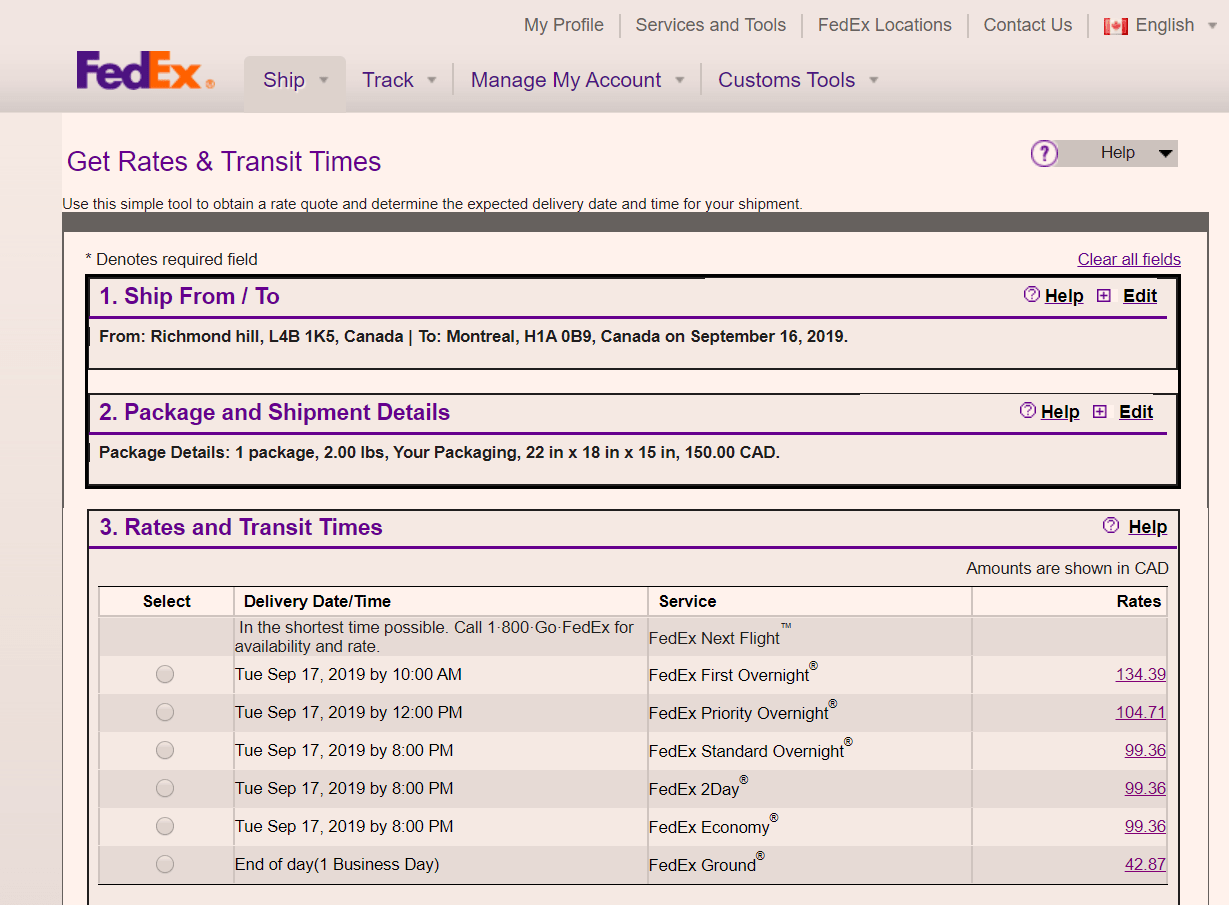Click the From Richmond hill address summary
1229x905 pixels.
pyautogui.click(x=473, y=336)
